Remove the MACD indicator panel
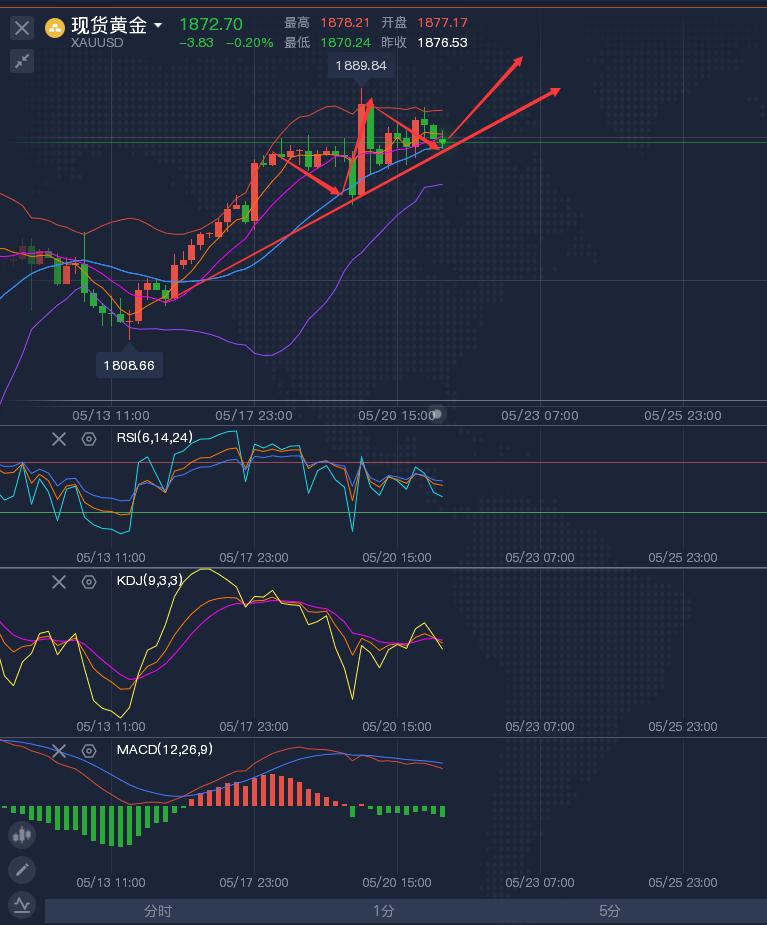The image size is (767, 925). 59,750
